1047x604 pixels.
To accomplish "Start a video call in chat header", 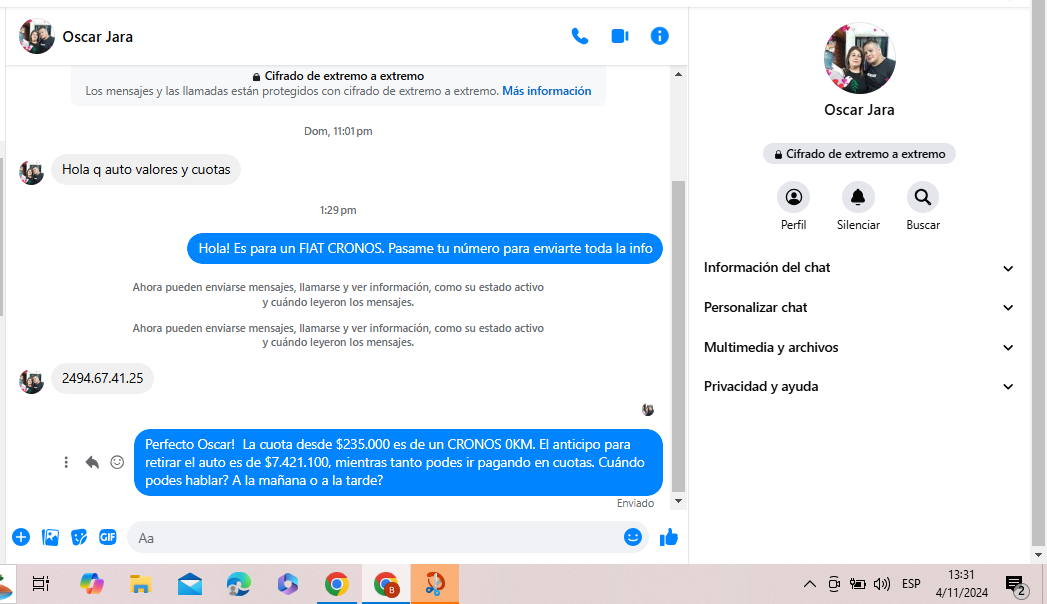I will 620,36.
